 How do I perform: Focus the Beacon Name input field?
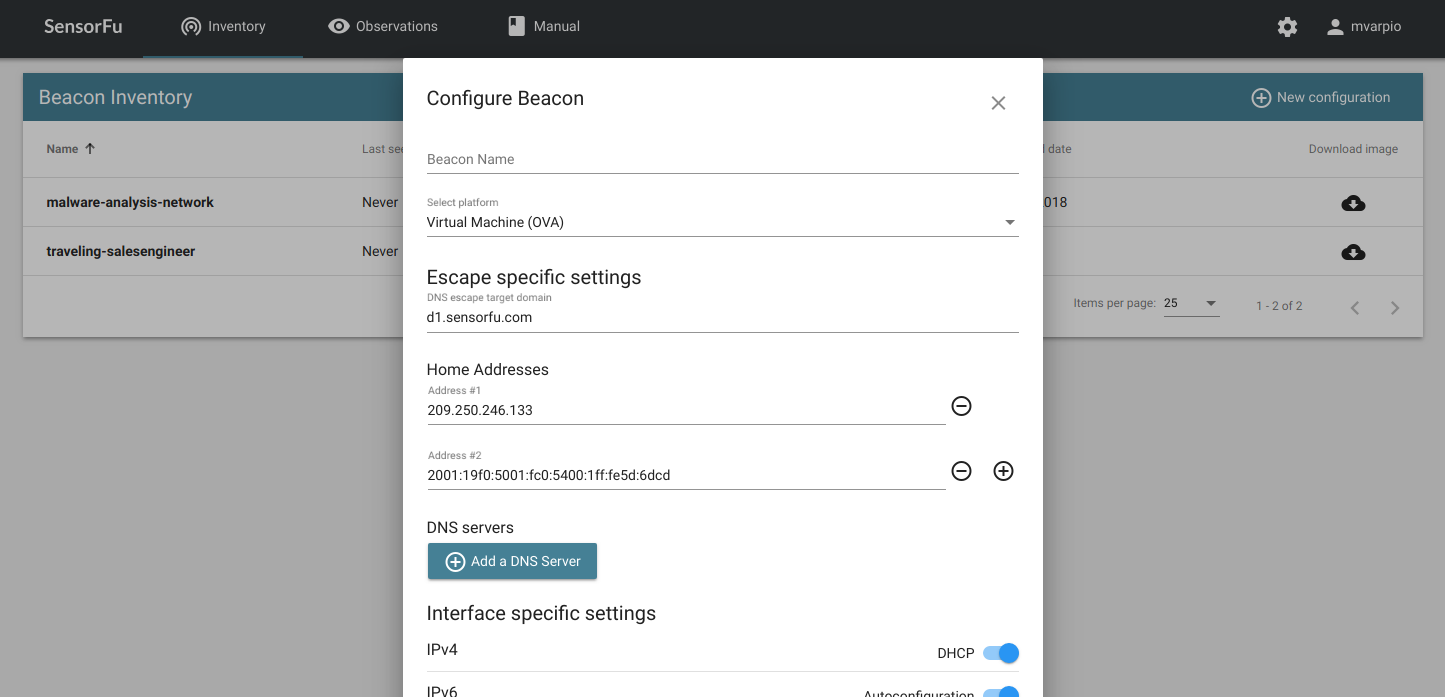pos(722,160)
